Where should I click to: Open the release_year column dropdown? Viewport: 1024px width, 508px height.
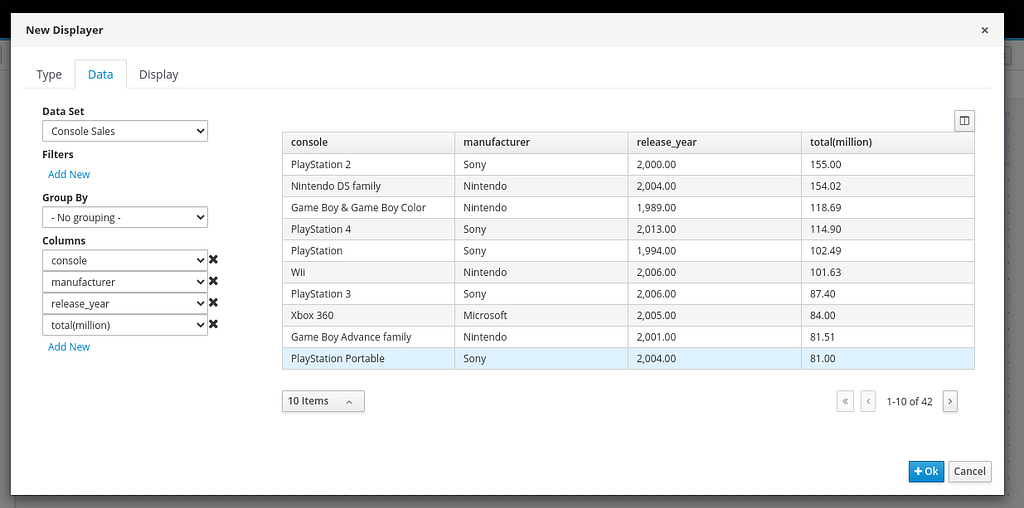tap(125, 303)
